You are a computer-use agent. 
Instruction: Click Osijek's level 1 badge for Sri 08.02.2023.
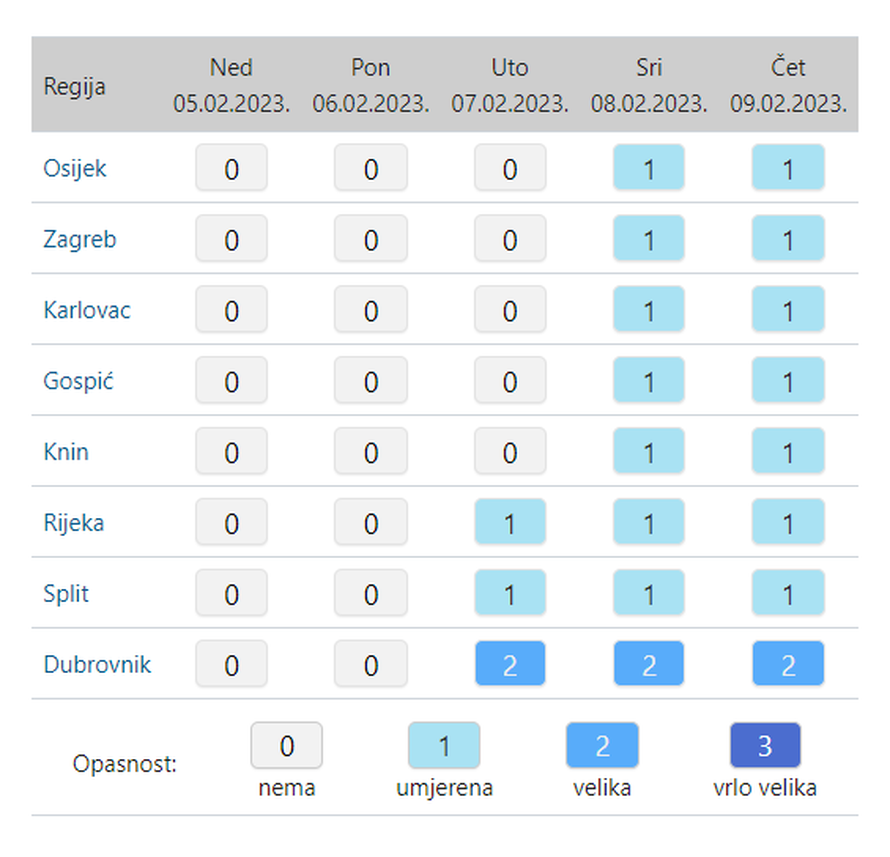(649, 168)
